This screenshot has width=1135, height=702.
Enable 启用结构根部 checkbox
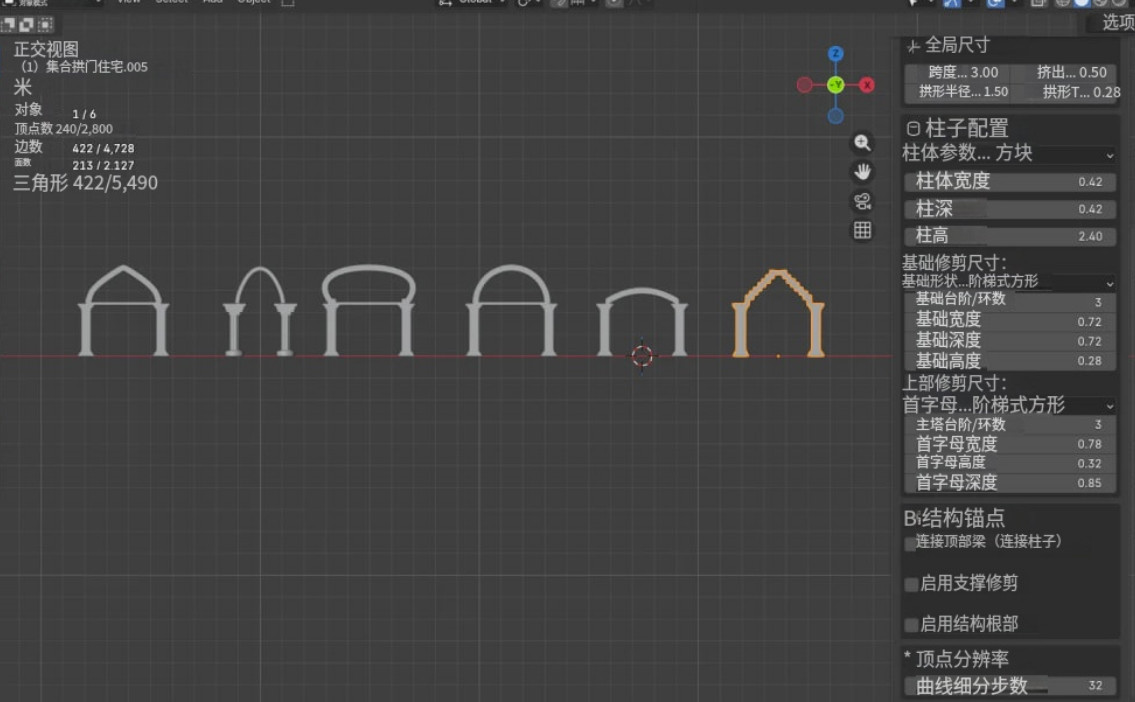911,625
